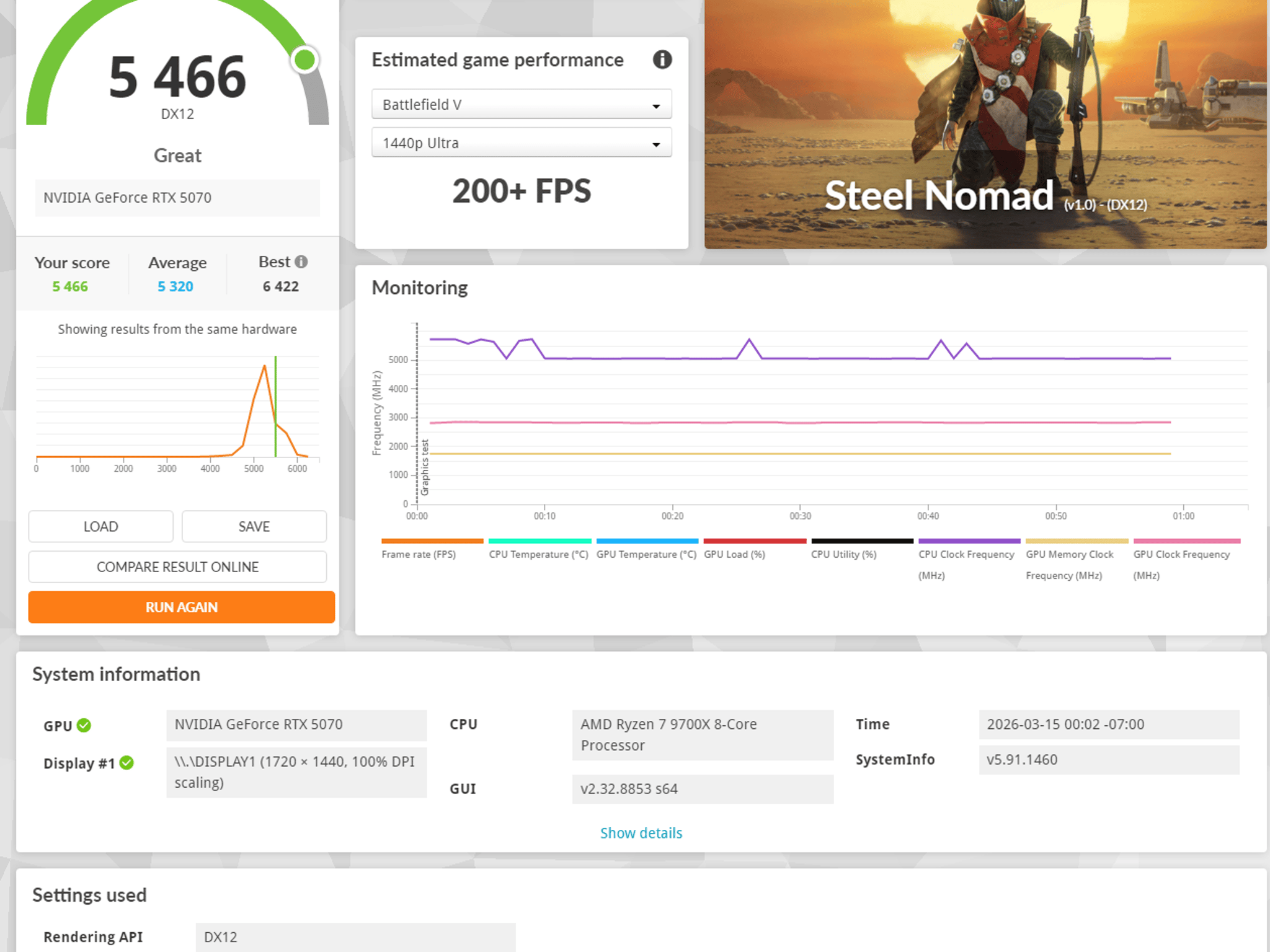Click the info icon next to Best score

tap(301, 262)
